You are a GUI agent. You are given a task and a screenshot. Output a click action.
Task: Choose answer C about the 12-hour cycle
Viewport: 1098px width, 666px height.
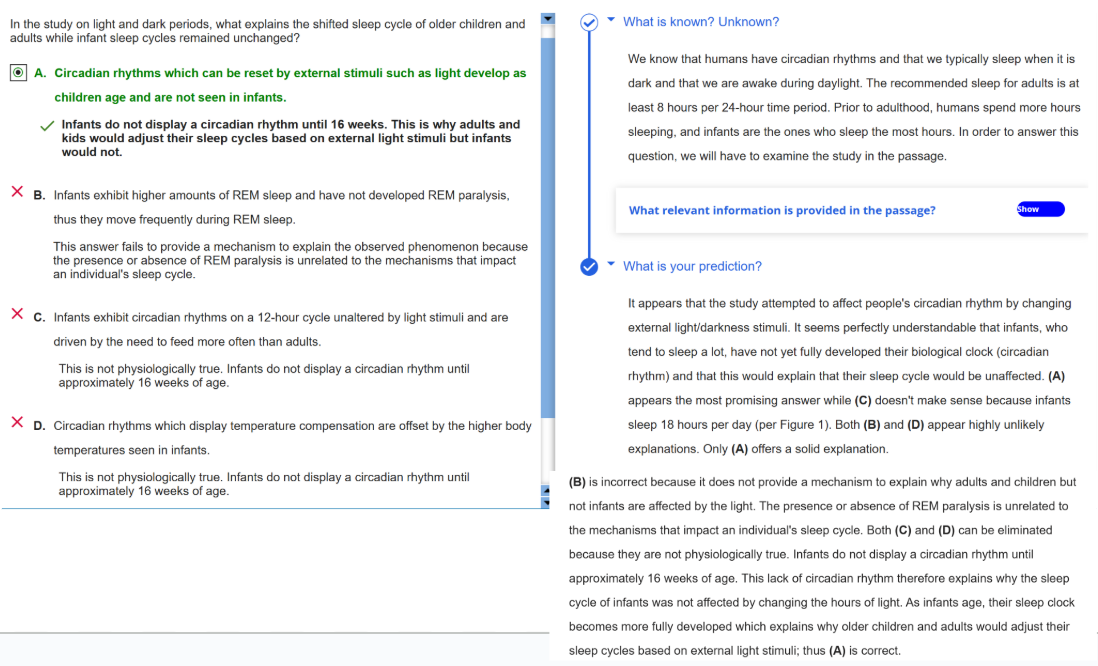coord(280,317)
